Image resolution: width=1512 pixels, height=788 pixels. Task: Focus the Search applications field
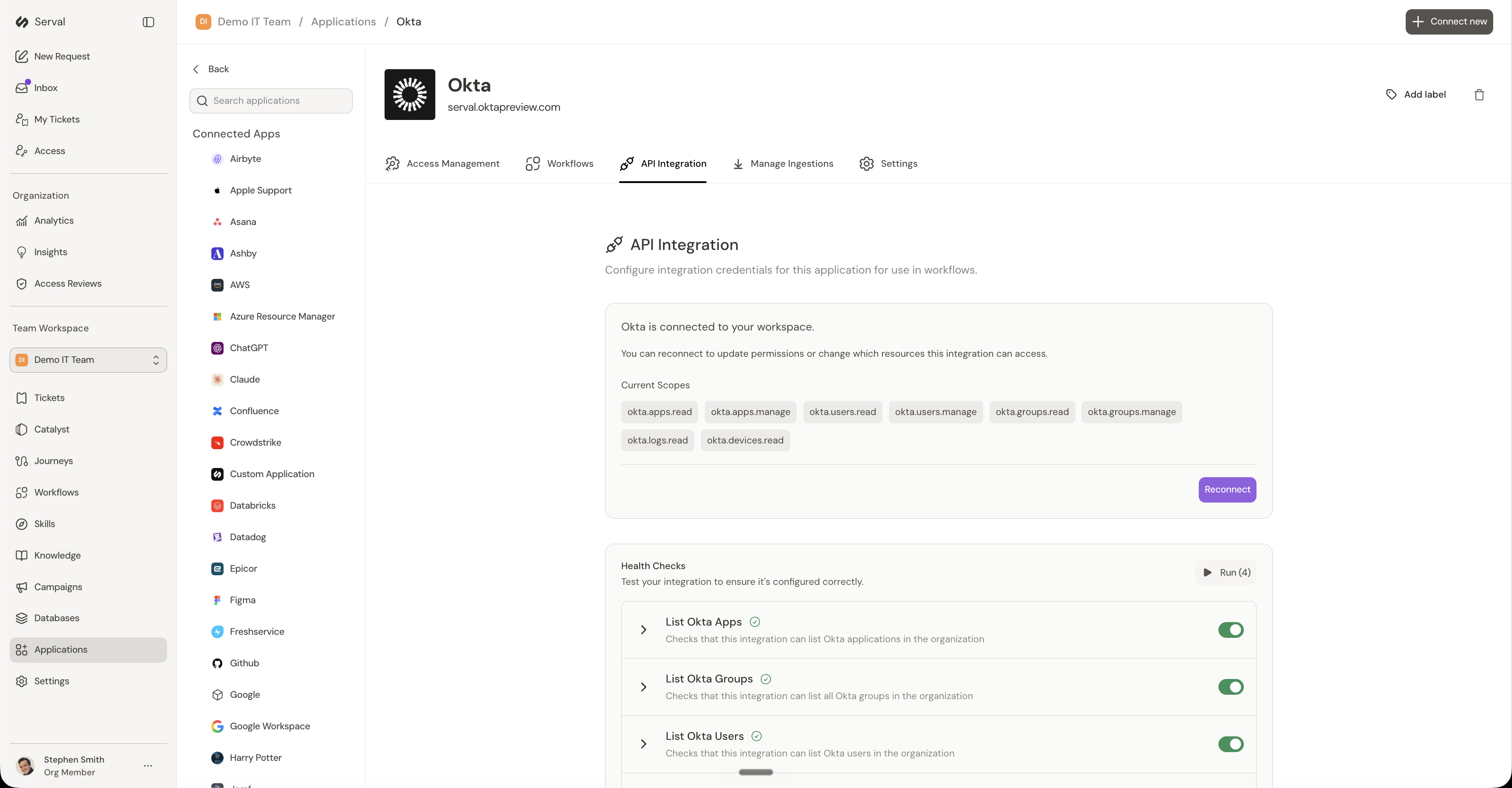point(270,101)
